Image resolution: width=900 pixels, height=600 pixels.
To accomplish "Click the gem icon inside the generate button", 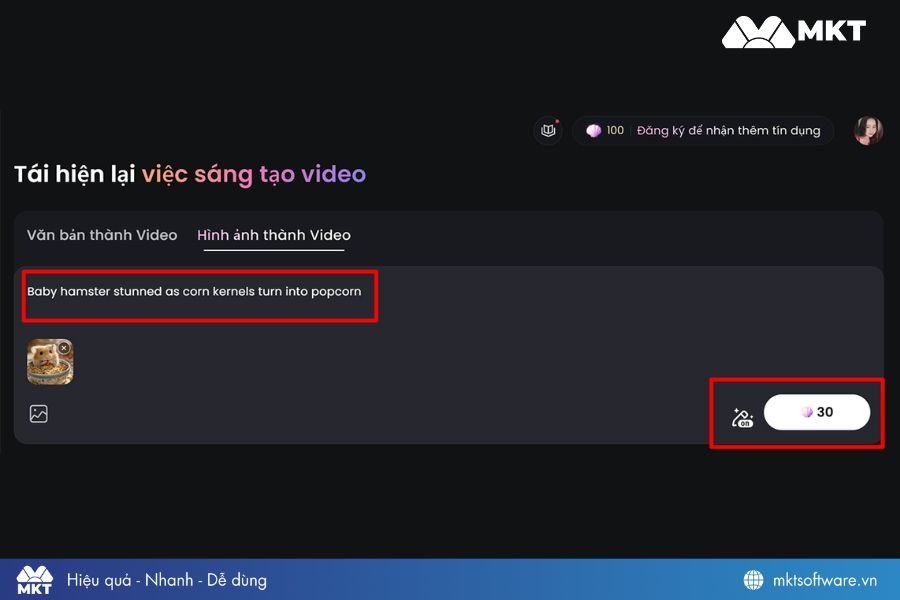I will [806, 412].
